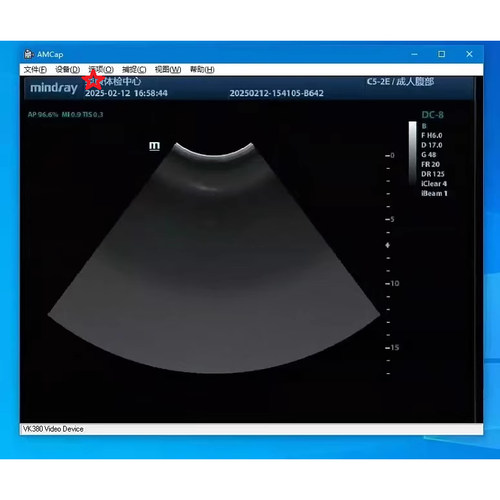Click the F H6.0 frequency parameter

pos(432,135)
